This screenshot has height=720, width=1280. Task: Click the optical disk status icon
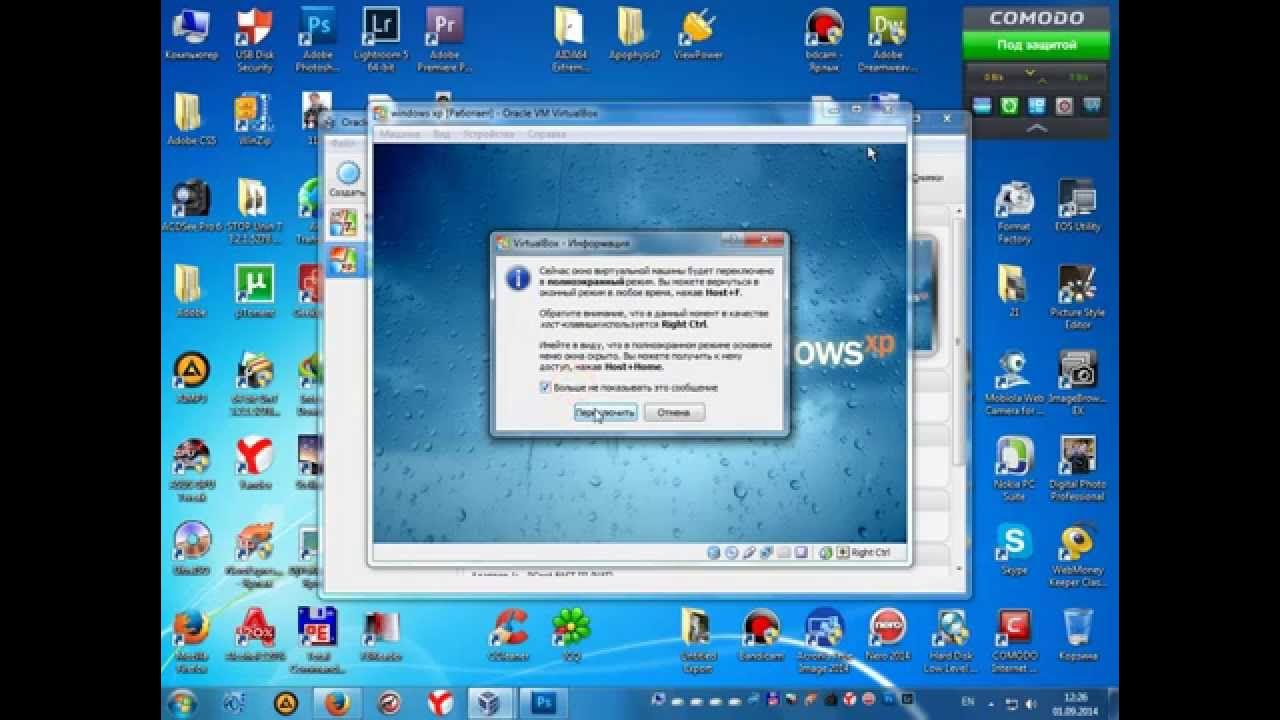pos(731,552)
